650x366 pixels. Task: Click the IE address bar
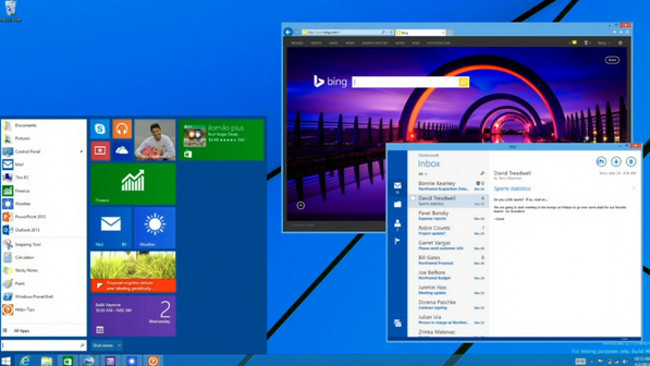click(346, 32)
